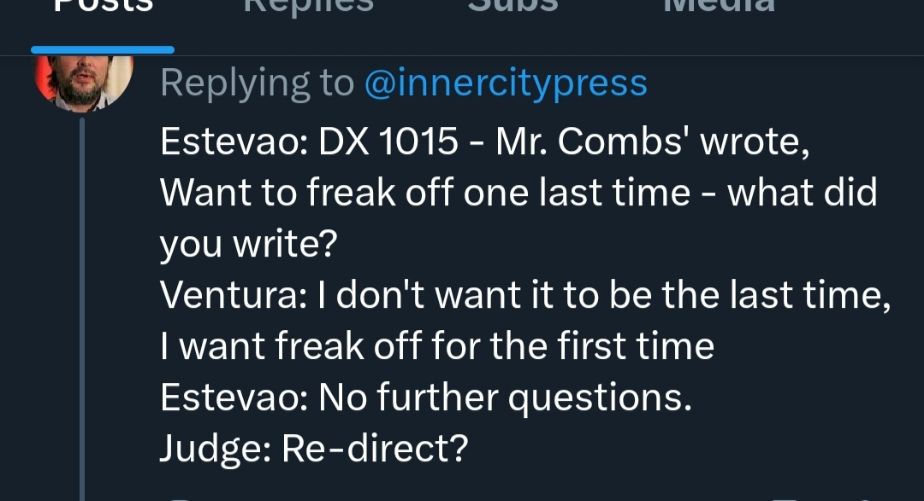Click the "Replying to" label
This screenshot has height=501, width=924.
click(x=257, y=83)
